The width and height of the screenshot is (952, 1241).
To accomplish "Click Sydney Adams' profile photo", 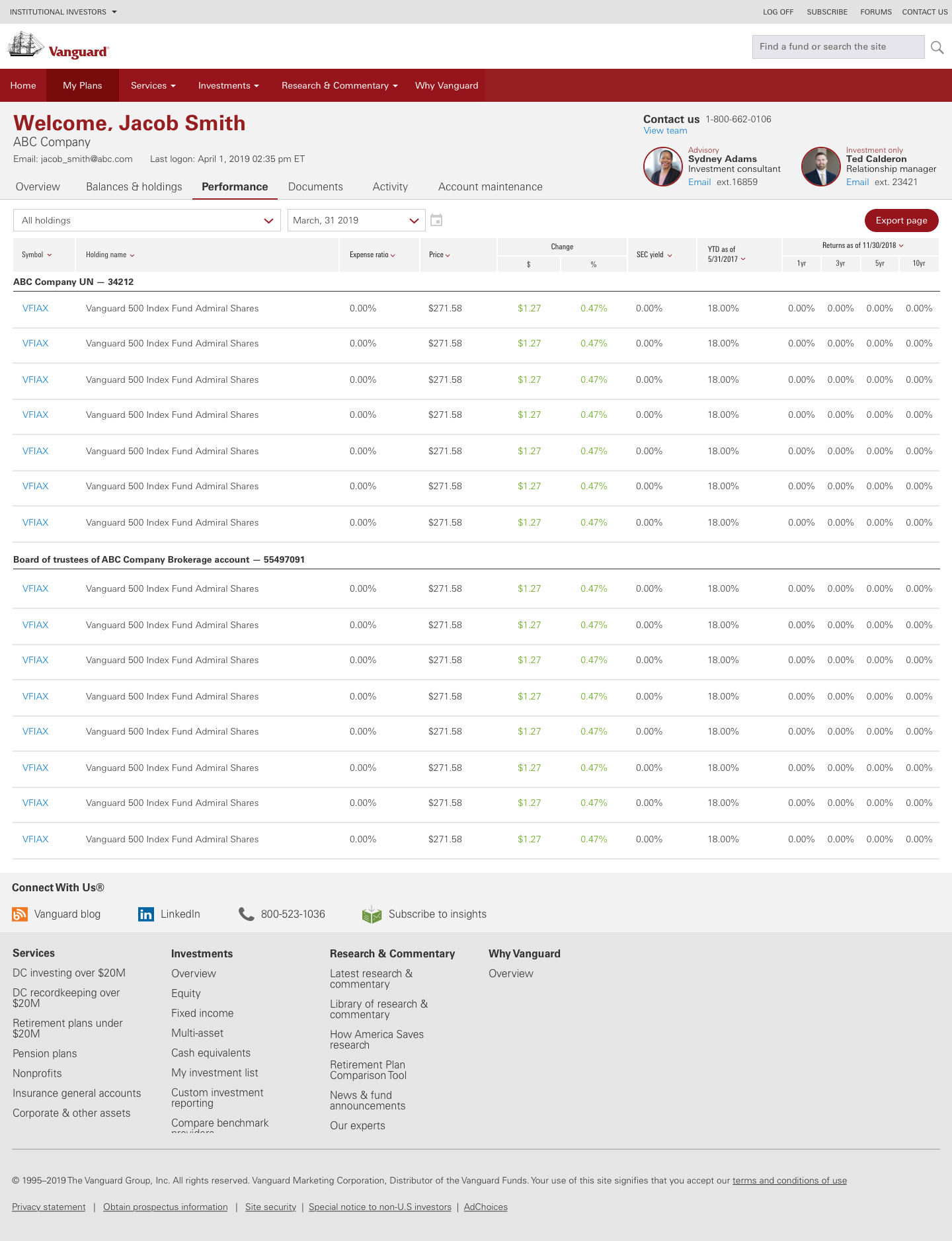I will pos(663,167).
